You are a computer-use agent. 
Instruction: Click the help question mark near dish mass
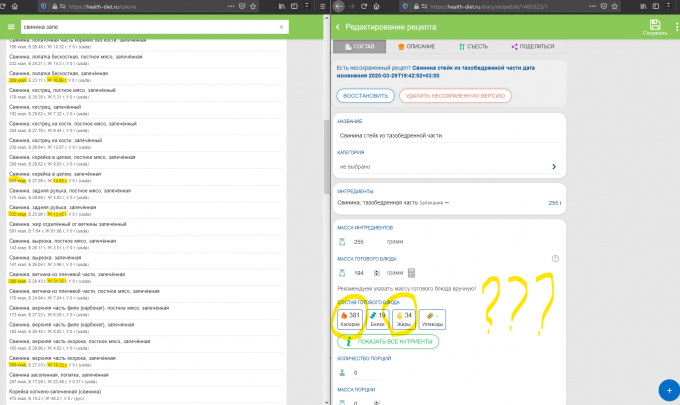point(554,260)
